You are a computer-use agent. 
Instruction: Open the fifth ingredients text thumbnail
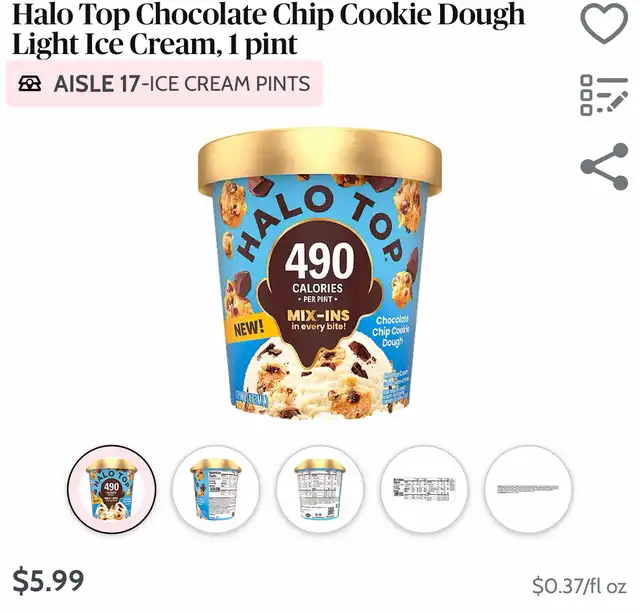point(529,489)
